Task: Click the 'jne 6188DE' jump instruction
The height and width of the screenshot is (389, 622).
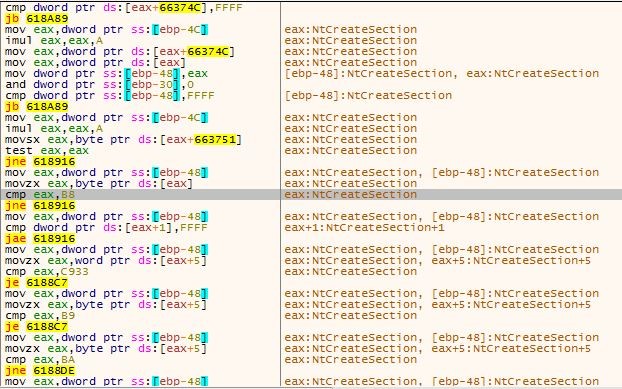Action: click(40, 371)
